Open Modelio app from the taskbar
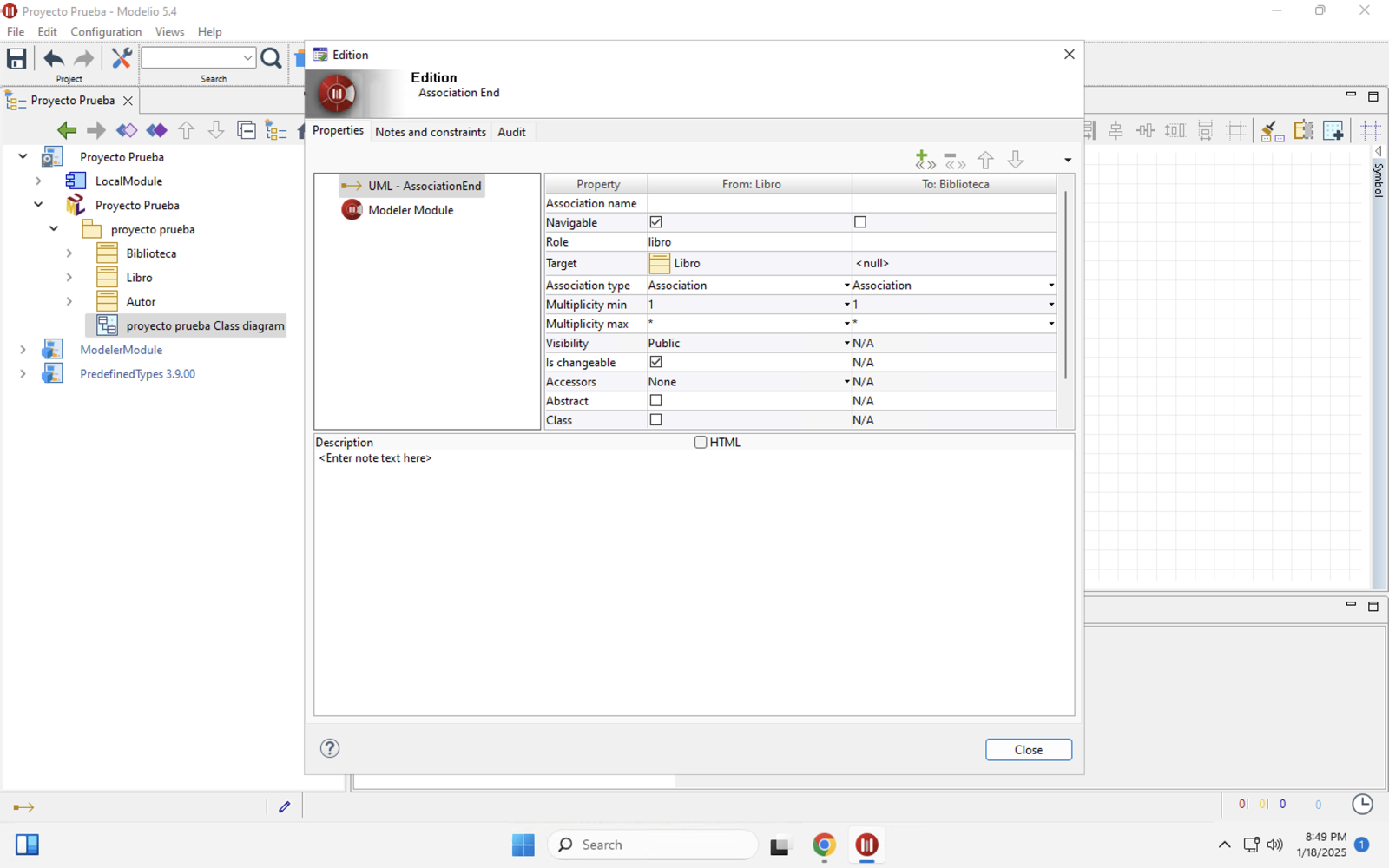Screen dimensions: 1389x868 [866, 845]
